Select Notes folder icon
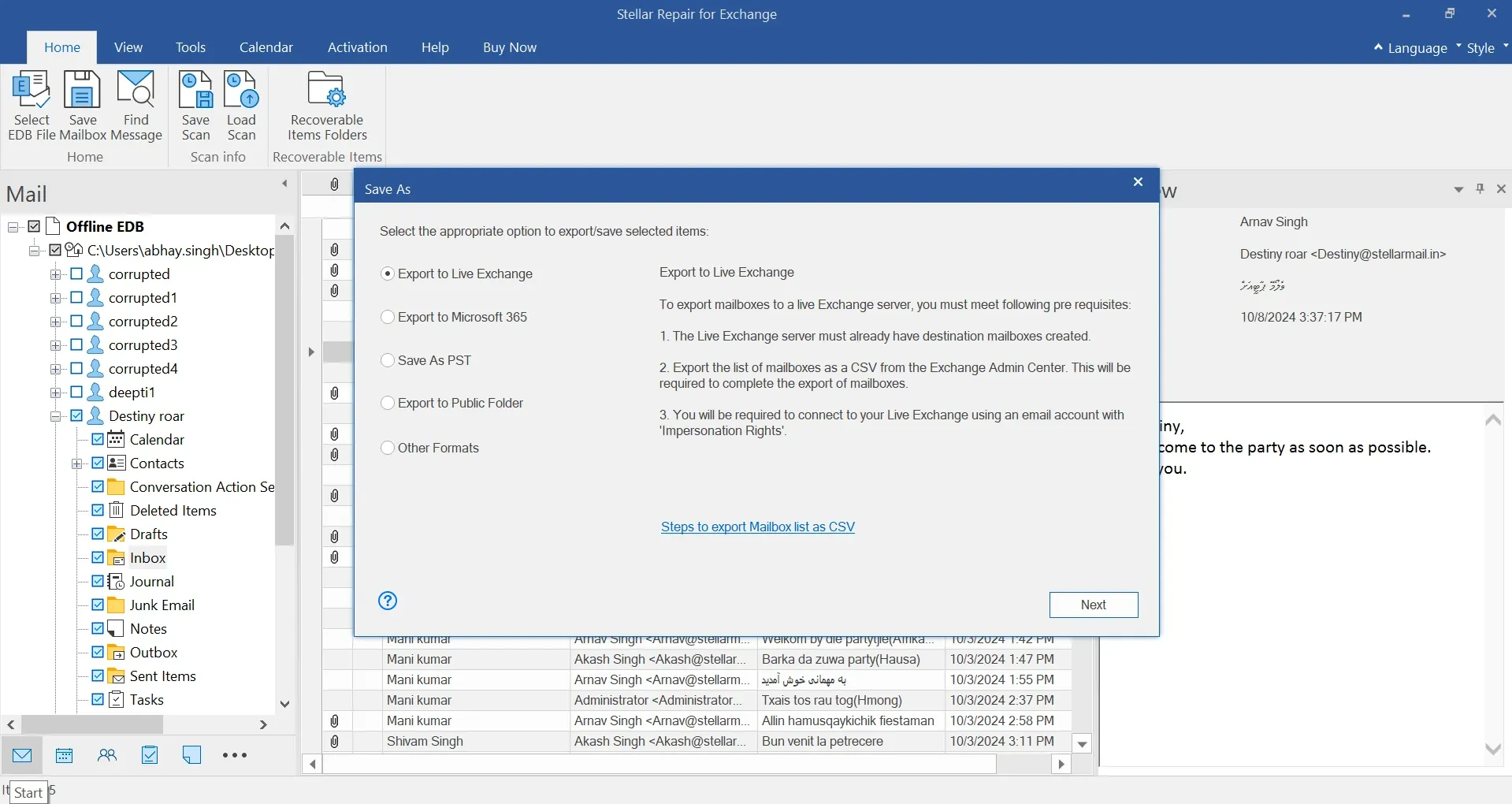The height and width of the screenshot is (804, 1512). coord(116,628)
